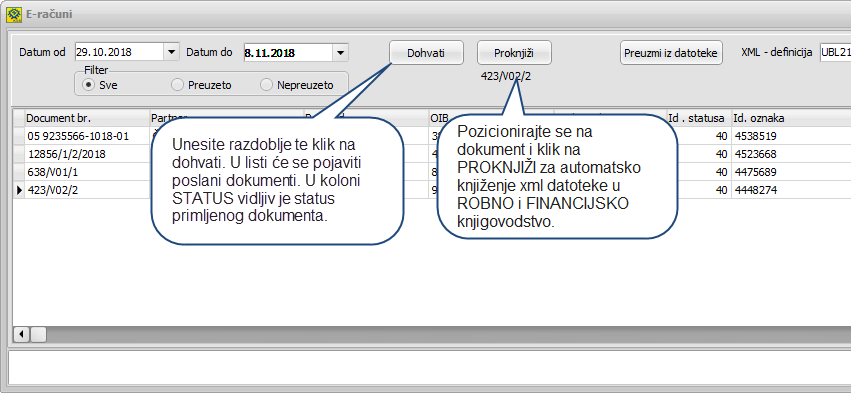851x393 pixels.
Task: Click Id. oznaka cell 4538519
Action: [x=791, y=136]
